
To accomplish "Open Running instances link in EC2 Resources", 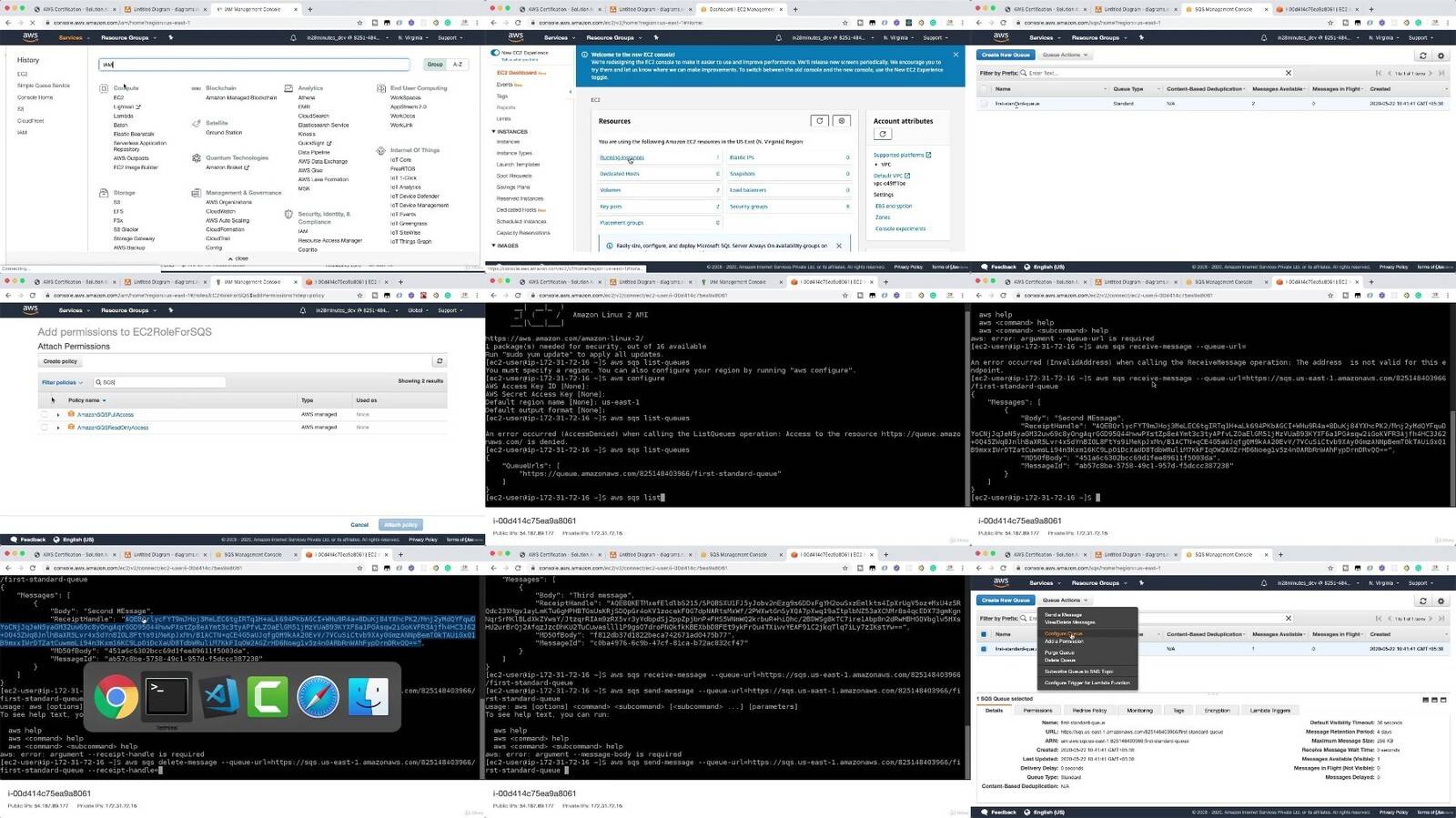I will pyautogui.click(x=622, y=157).
